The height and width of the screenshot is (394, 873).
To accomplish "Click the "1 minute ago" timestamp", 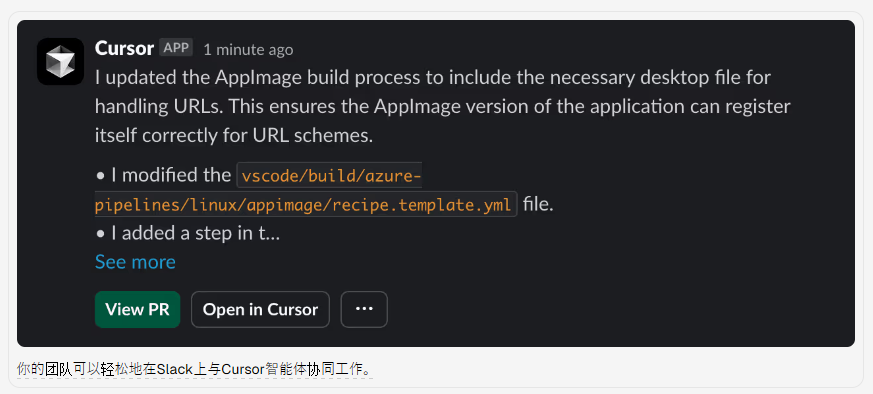I will 248,50.
